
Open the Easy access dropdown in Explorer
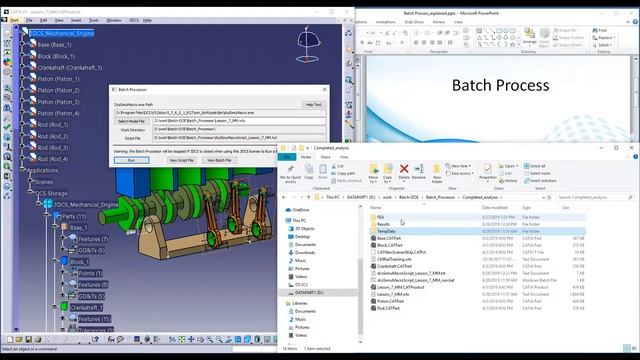460,173
